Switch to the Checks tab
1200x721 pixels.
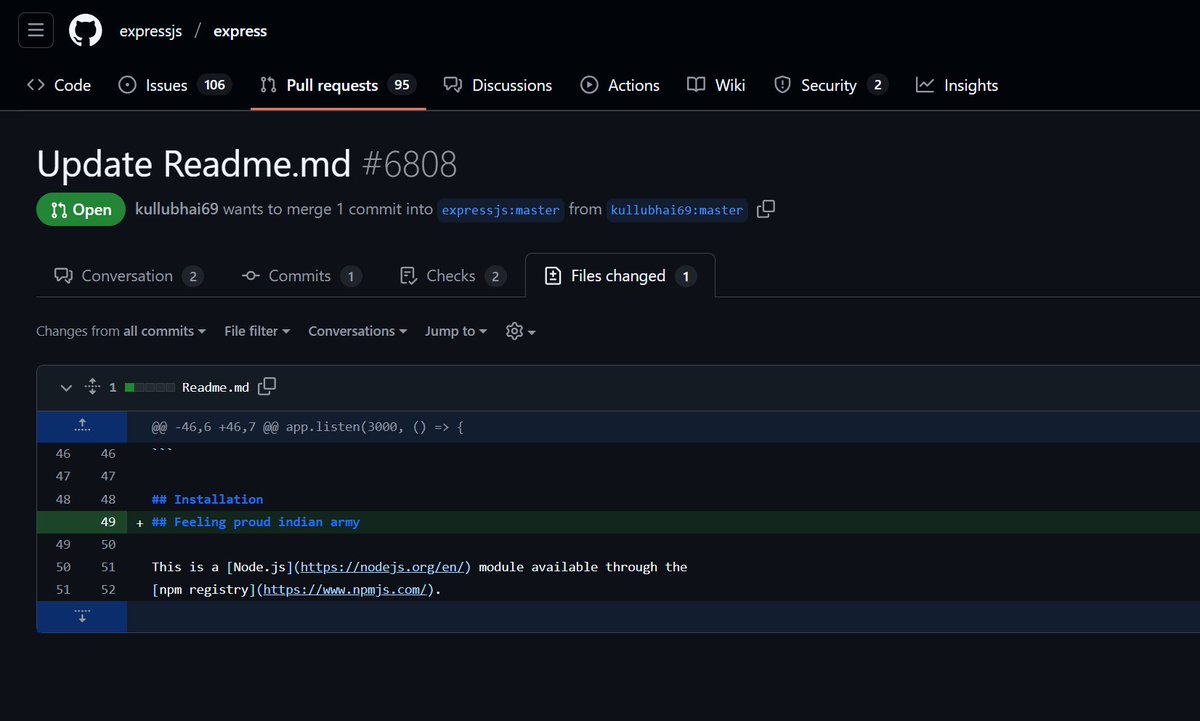(x=452, y=276)
